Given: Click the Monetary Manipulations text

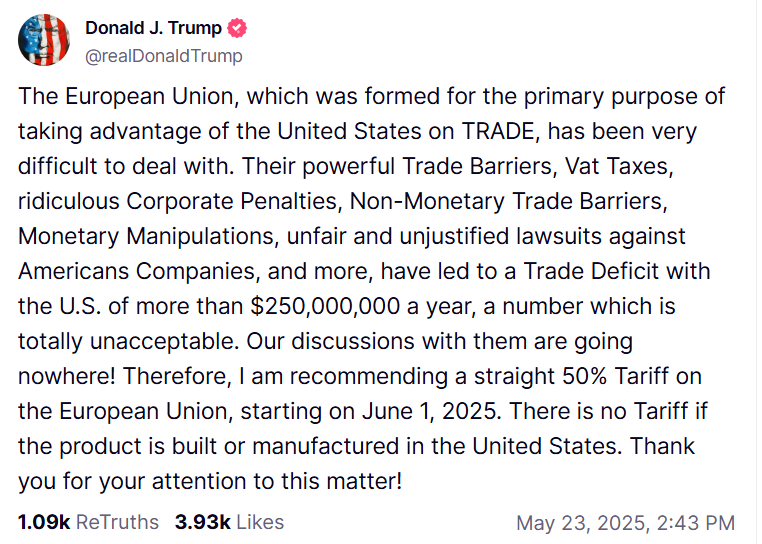Looking at the screenshot, I should [x=148, y=236].
